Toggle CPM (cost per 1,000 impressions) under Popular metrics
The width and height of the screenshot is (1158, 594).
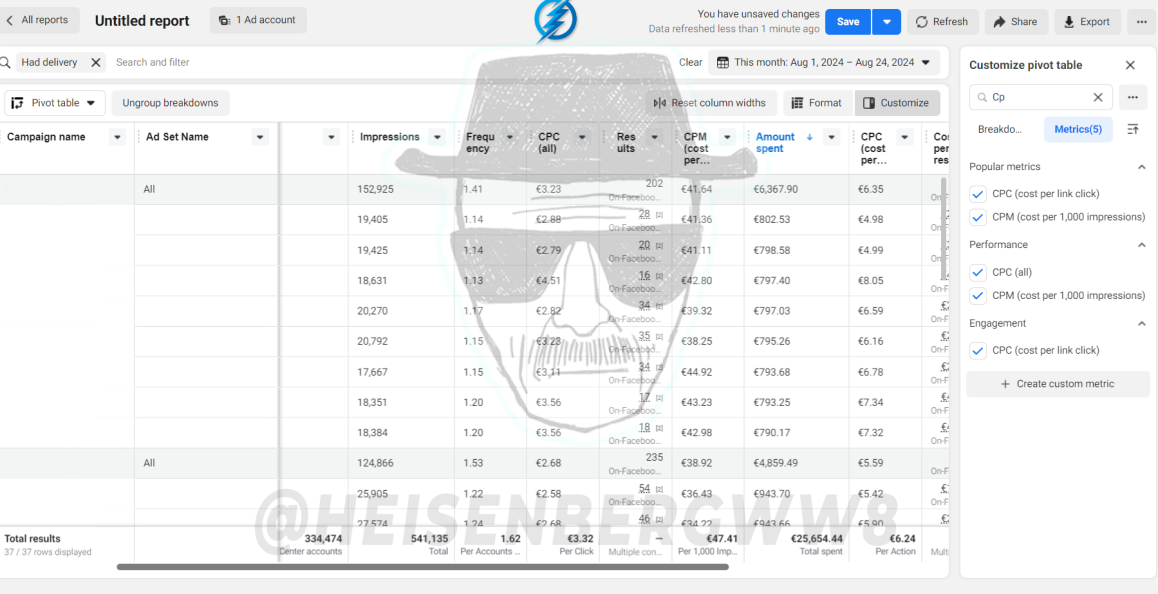pos(978,217)
